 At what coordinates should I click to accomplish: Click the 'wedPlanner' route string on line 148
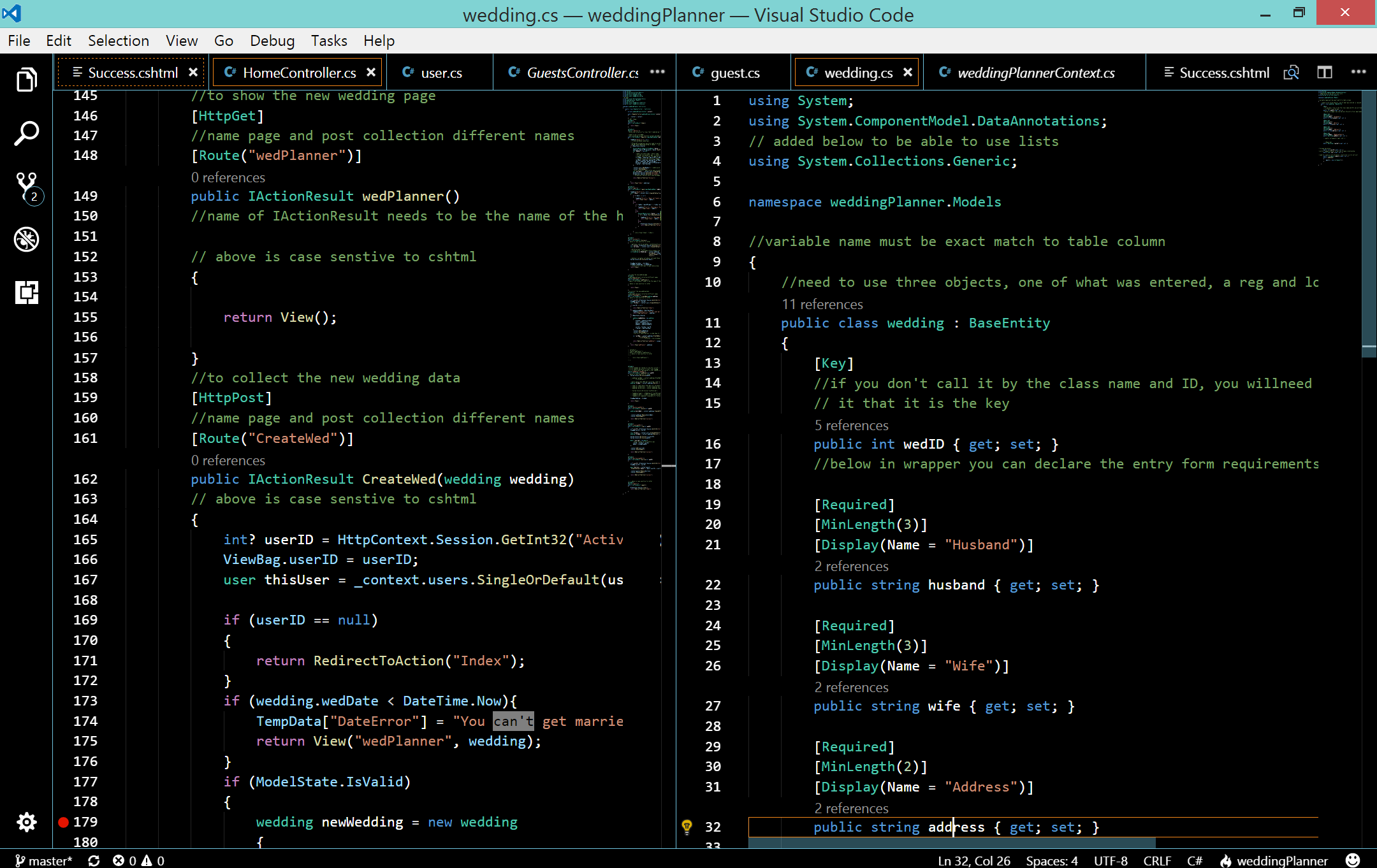point(296,156)
